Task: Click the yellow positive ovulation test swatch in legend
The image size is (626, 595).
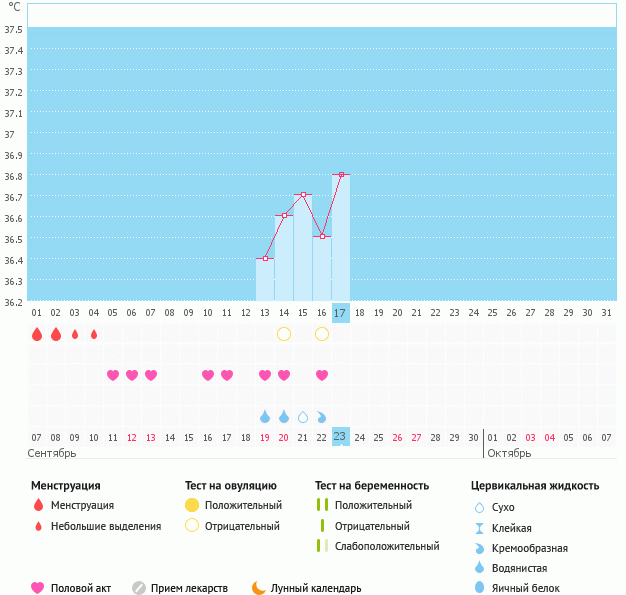Action: tap(192, 506)
